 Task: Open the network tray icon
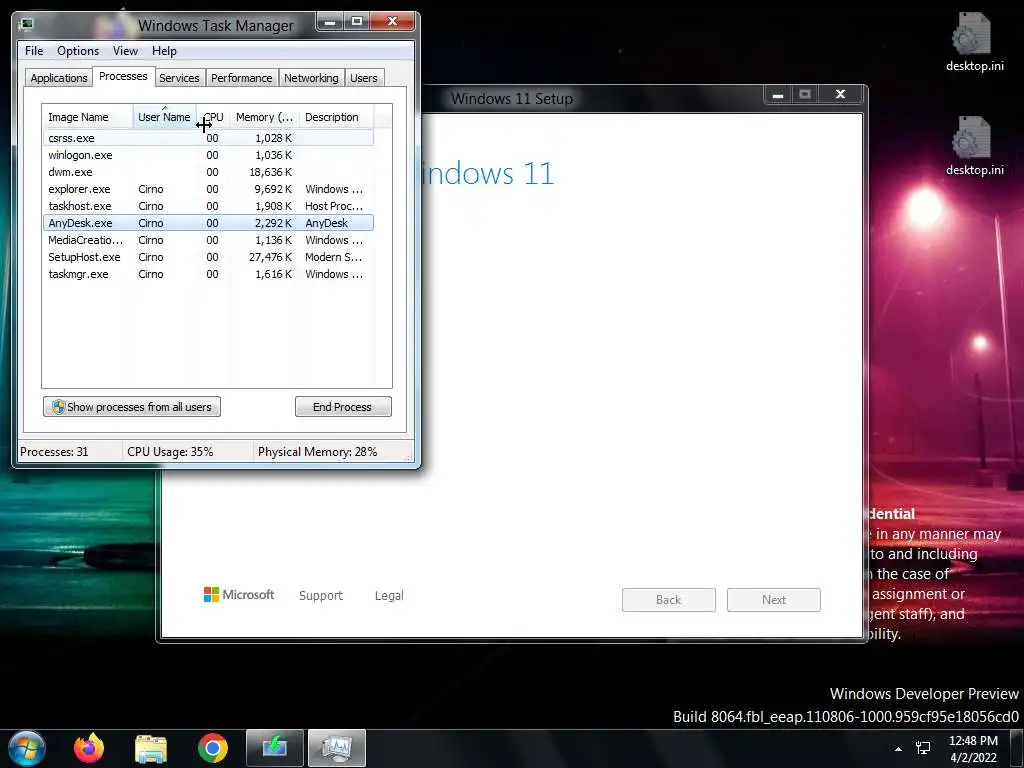(x=923, y=748)
